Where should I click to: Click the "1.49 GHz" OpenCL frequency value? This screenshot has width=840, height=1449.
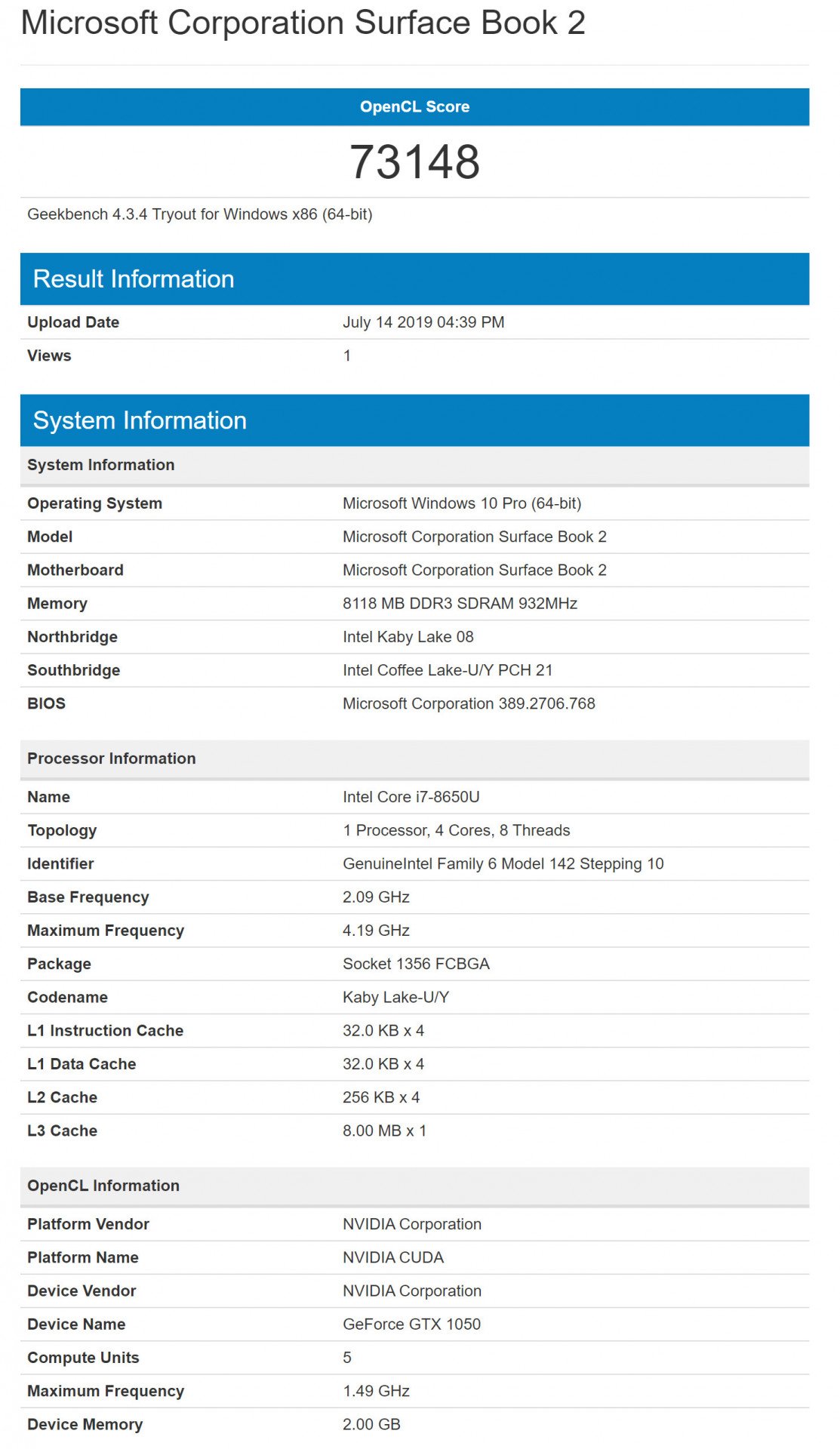(376, 1391)
